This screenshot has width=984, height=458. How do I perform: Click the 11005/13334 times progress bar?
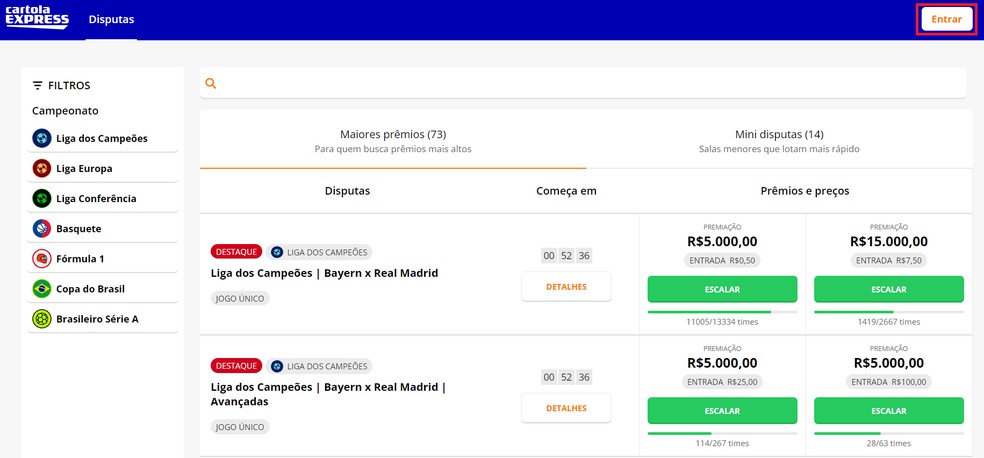(x=722, y=312)
